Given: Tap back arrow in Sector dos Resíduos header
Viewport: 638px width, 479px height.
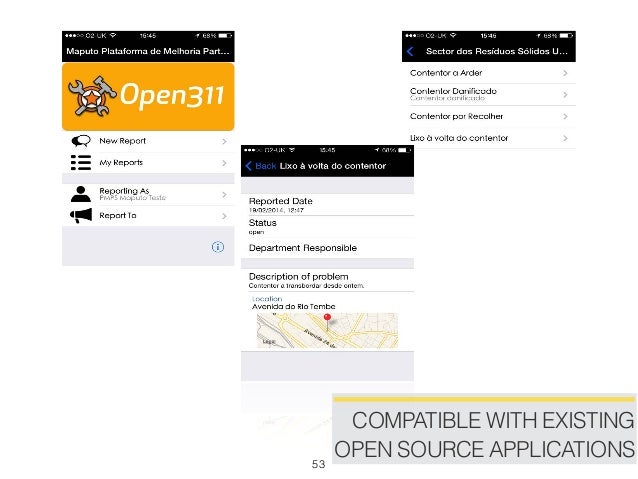Looking at the screenshot, I should (x=410, y=51).
